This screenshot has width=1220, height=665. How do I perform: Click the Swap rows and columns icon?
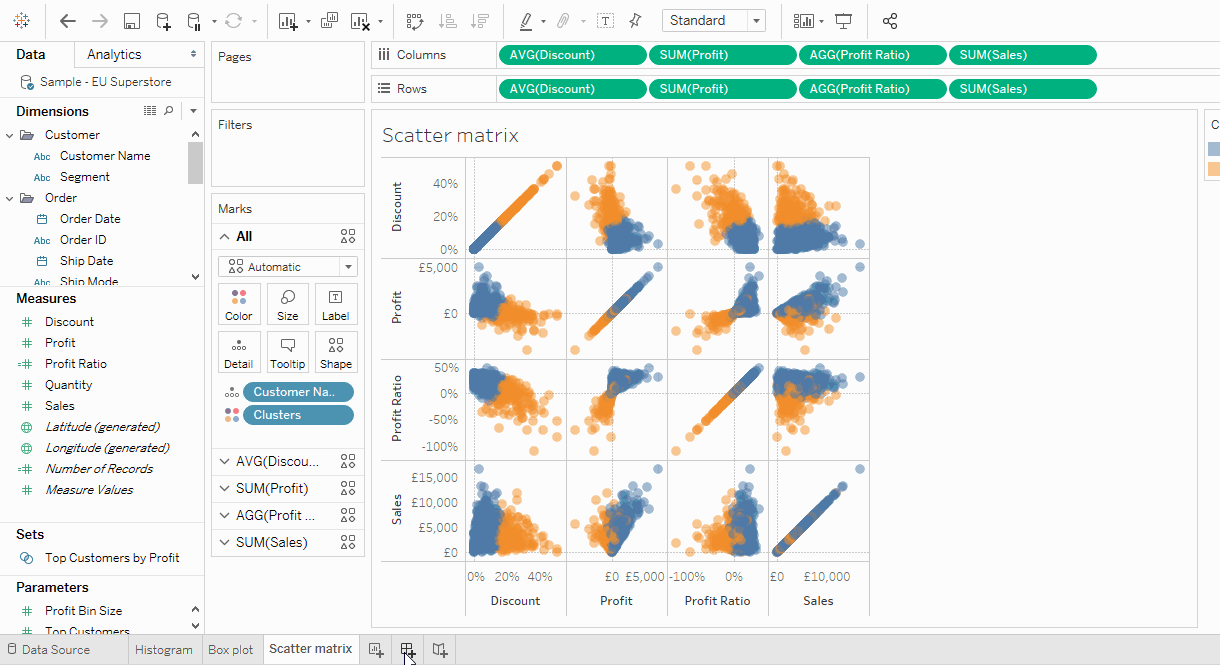click(x=415, y=21)
